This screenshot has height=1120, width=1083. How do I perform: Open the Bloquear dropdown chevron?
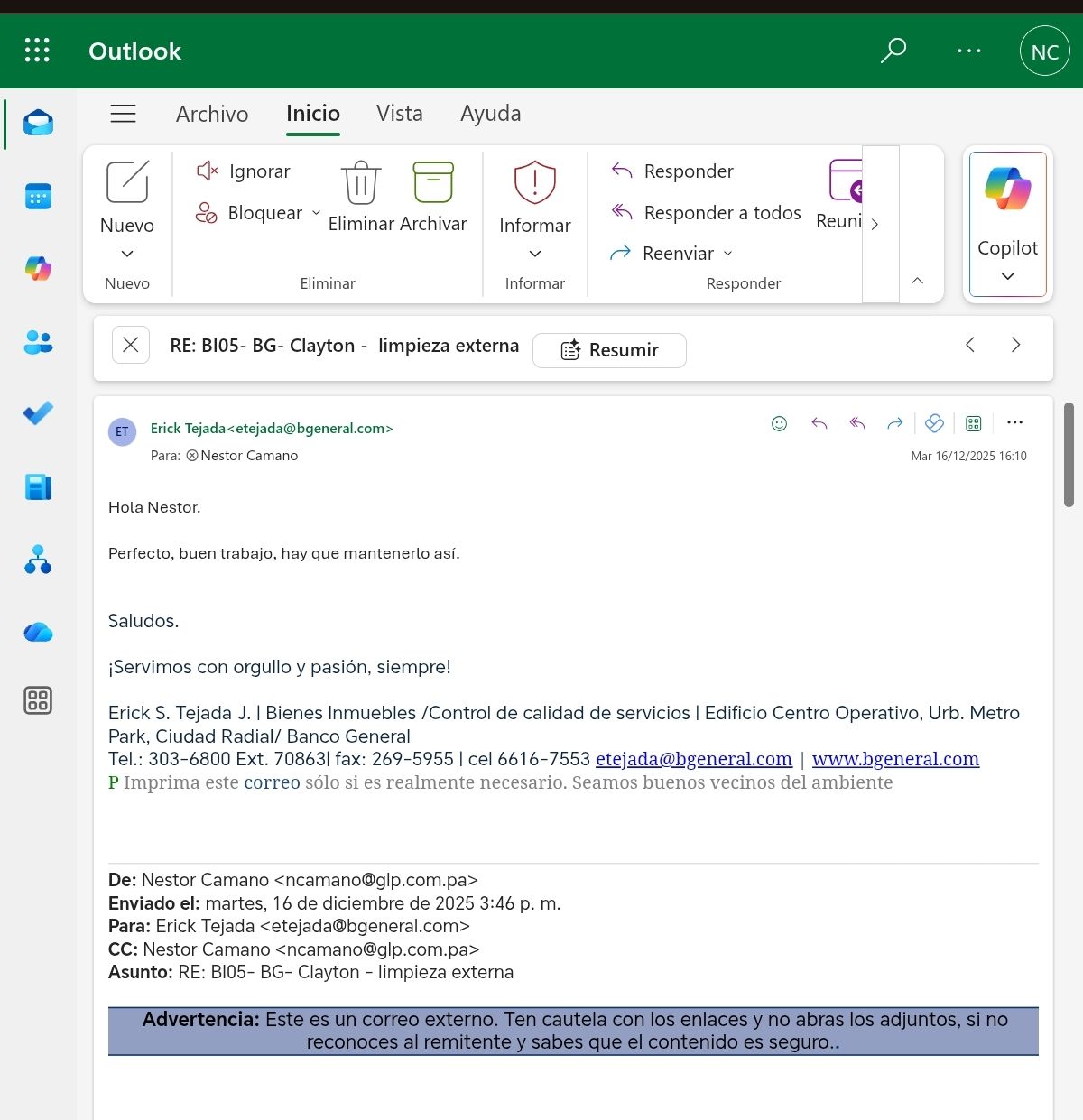[x=316, y=213]
